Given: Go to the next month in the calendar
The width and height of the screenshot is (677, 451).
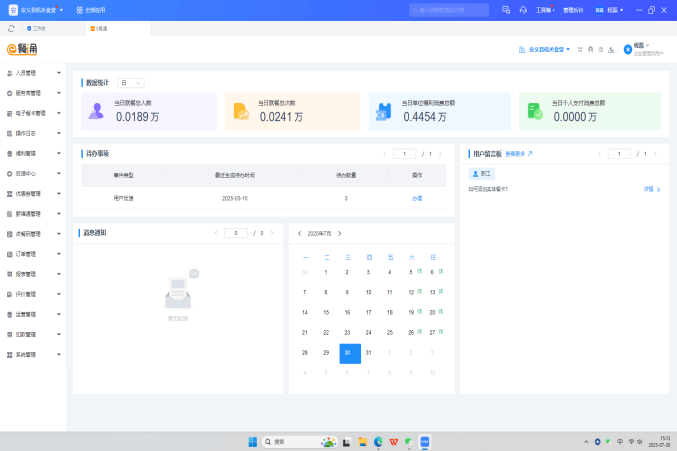Looking at the screenshot, I should pos(339,233).
